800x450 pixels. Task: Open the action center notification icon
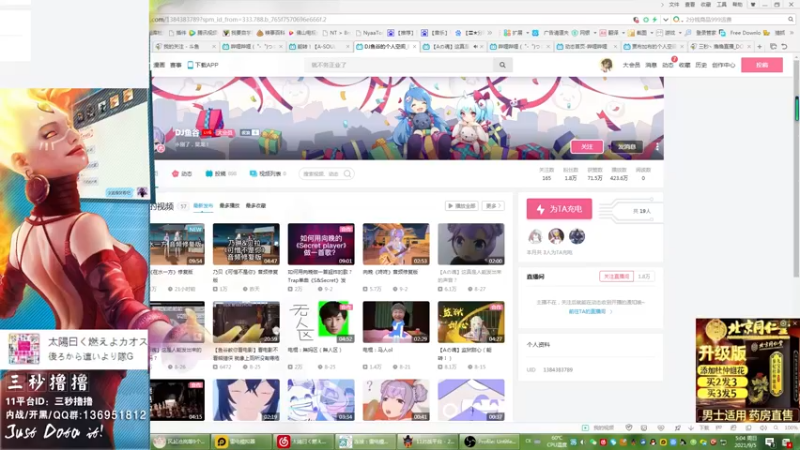pos(769,442)
